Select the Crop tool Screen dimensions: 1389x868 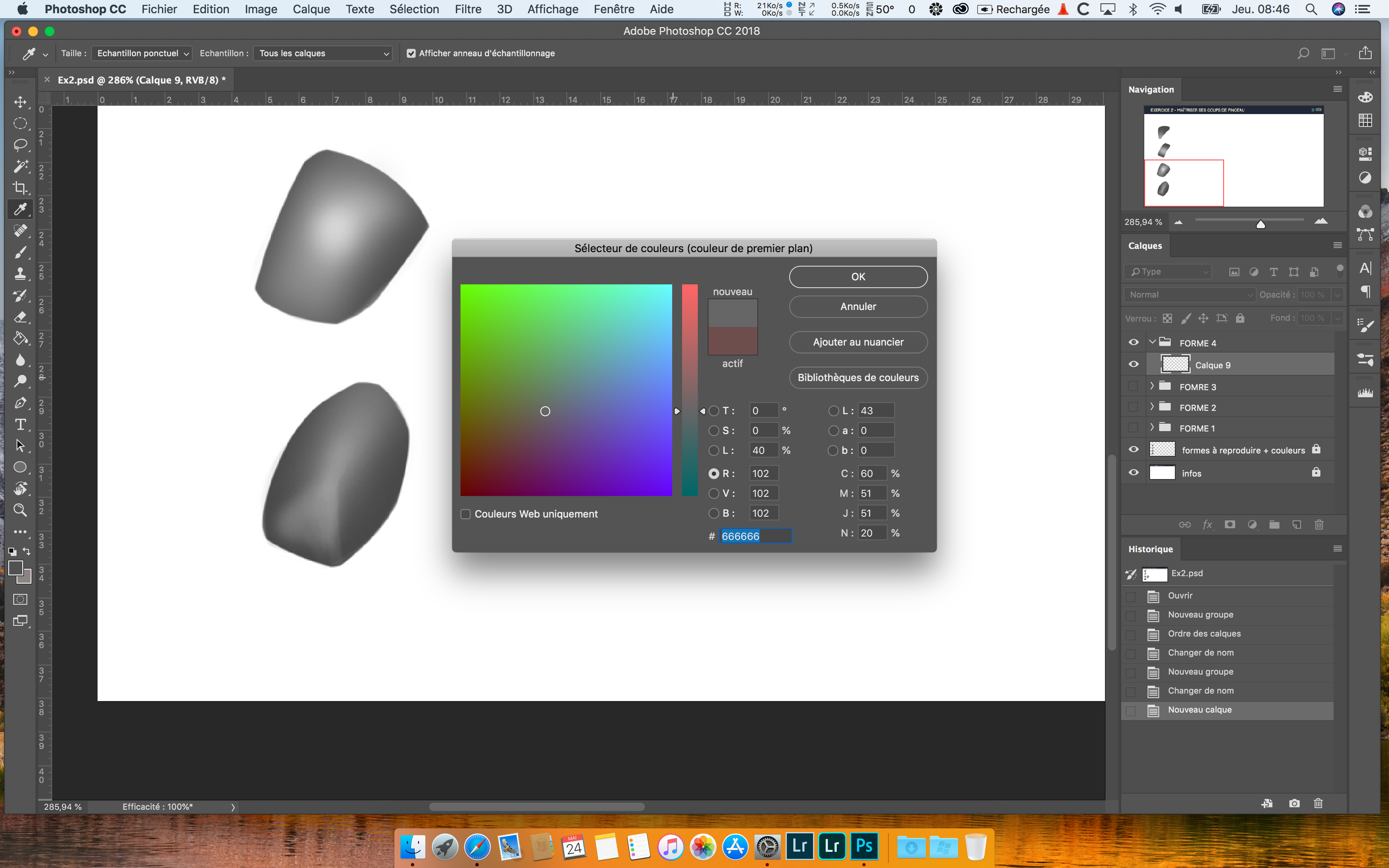(x=21, y=188)
